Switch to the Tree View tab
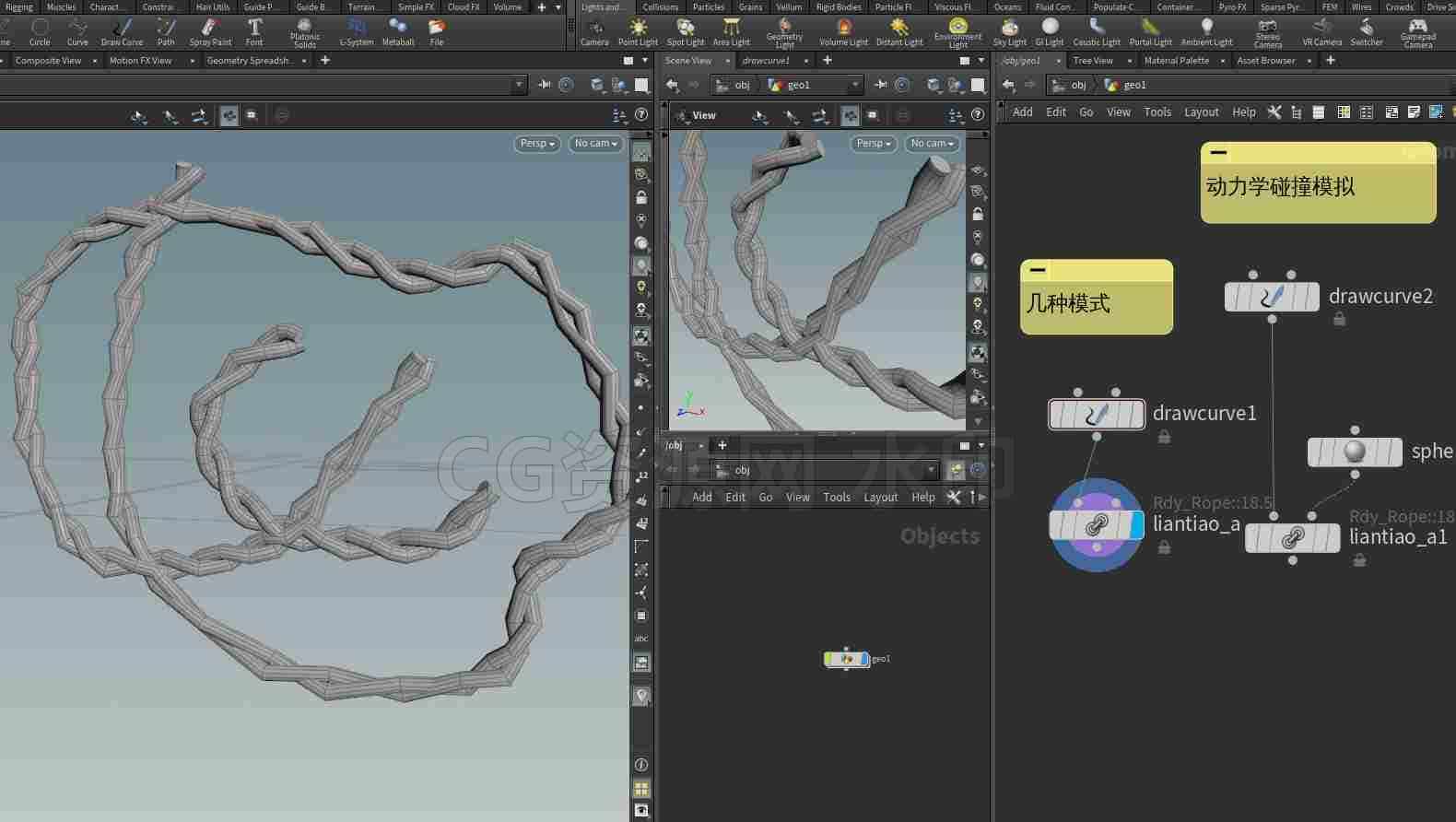The height and width of the screenshot is (822, 1456). coord(1093,61)
